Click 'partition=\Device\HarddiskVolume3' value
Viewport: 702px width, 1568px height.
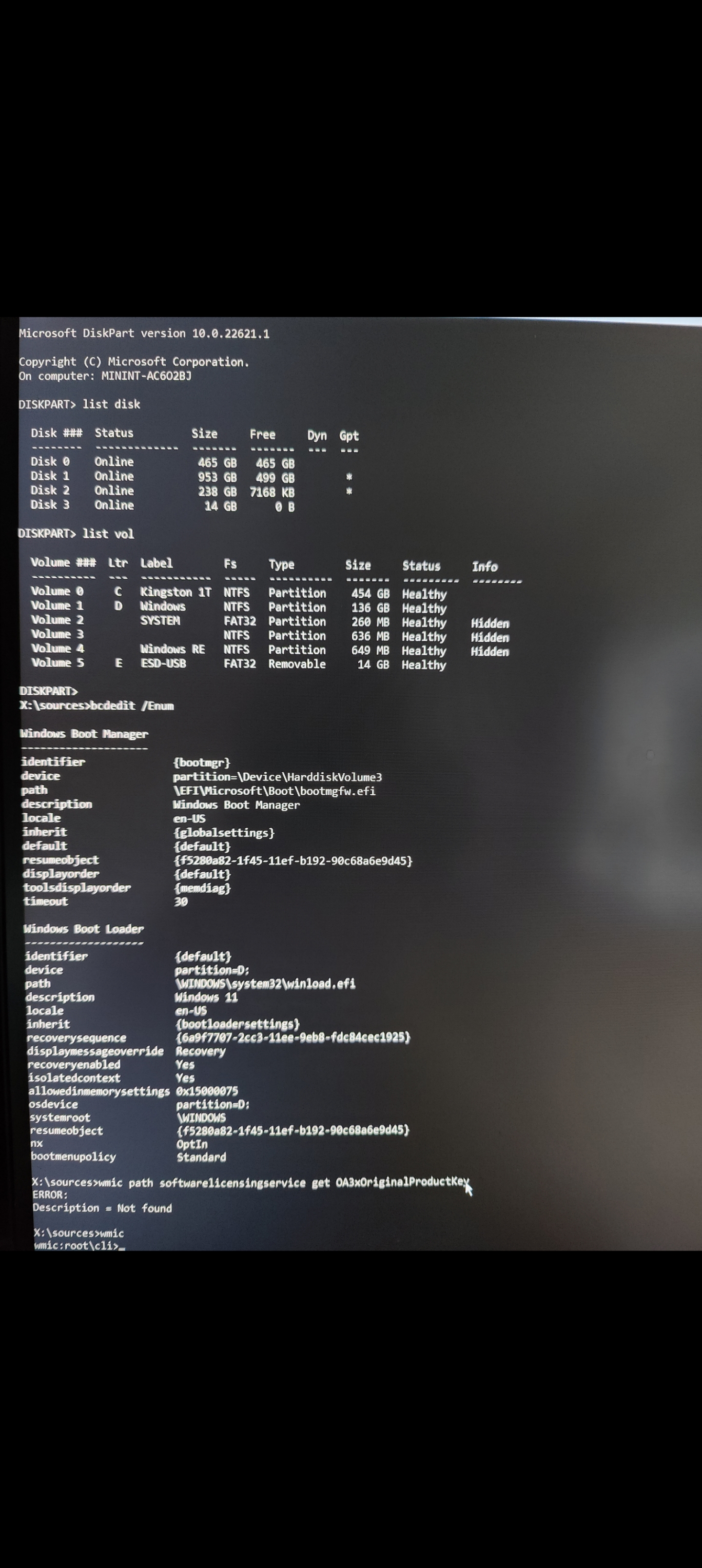pos(278,777)
